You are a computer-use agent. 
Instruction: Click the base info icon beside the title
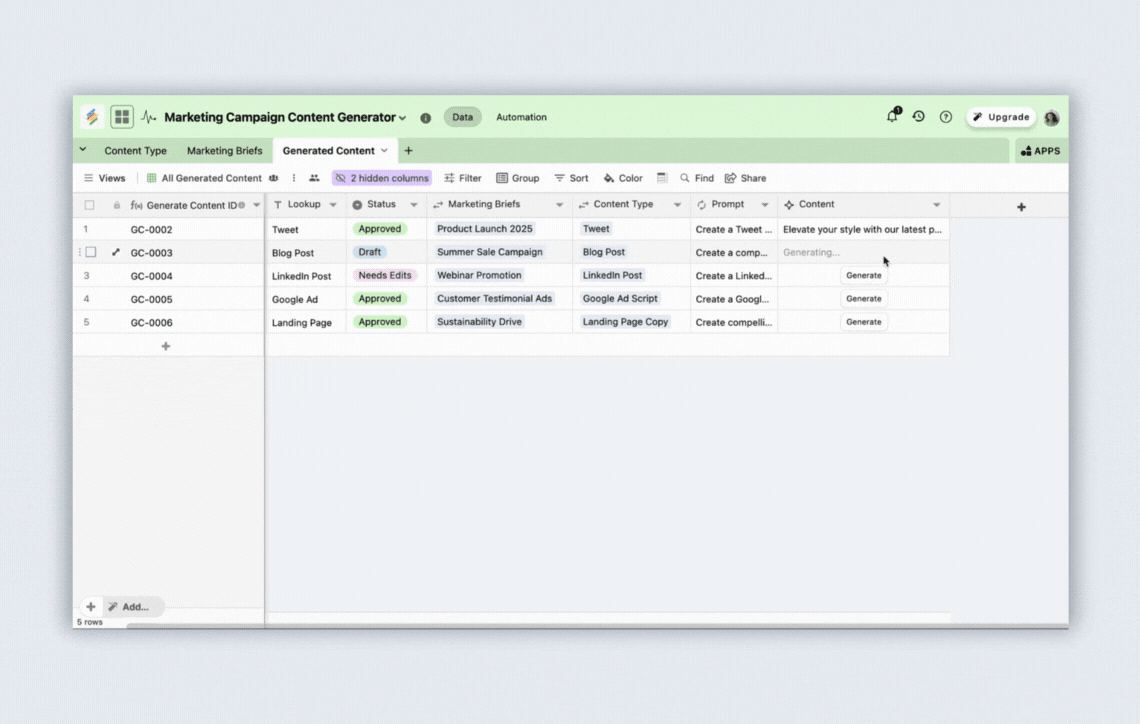pos(425,118)
